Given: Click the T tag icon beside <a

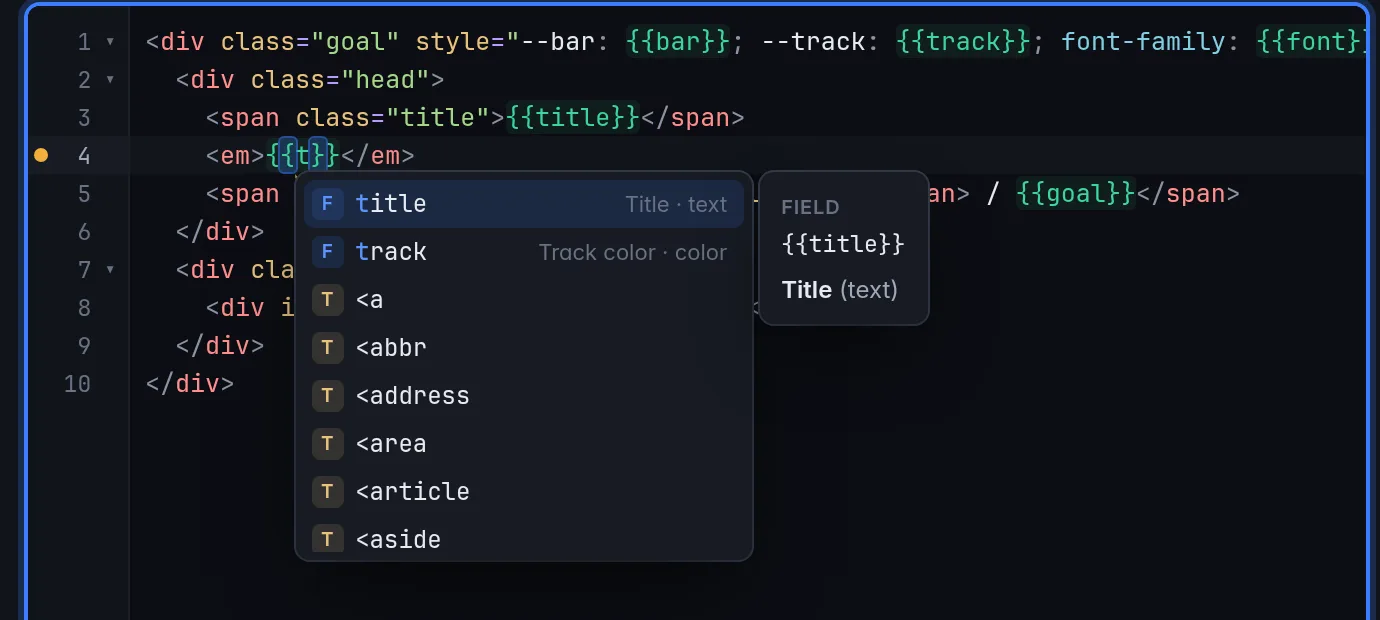Looking at the screenshot, I should pos(327,300).
